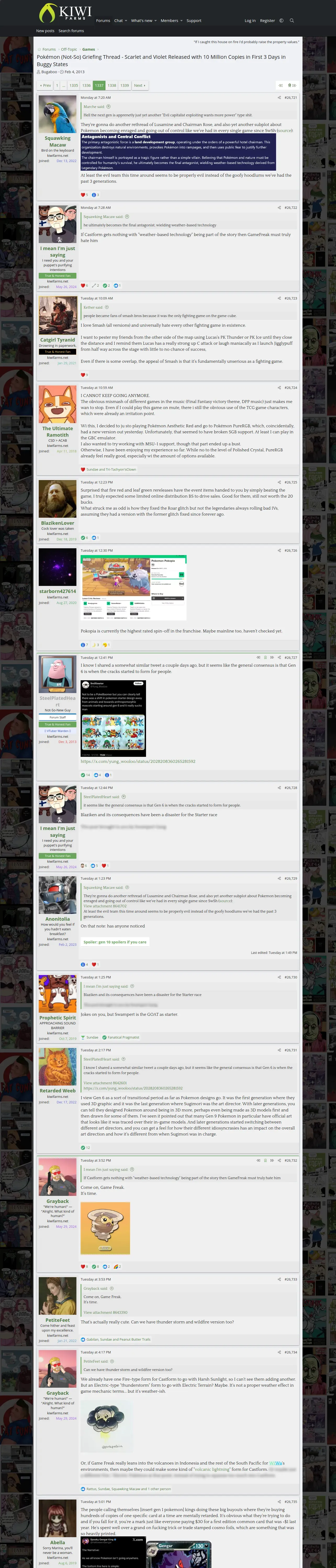Share post #26,735 via share icon
The width and height of the screenshot is (336, 1568).
[x=279, y=1502]
